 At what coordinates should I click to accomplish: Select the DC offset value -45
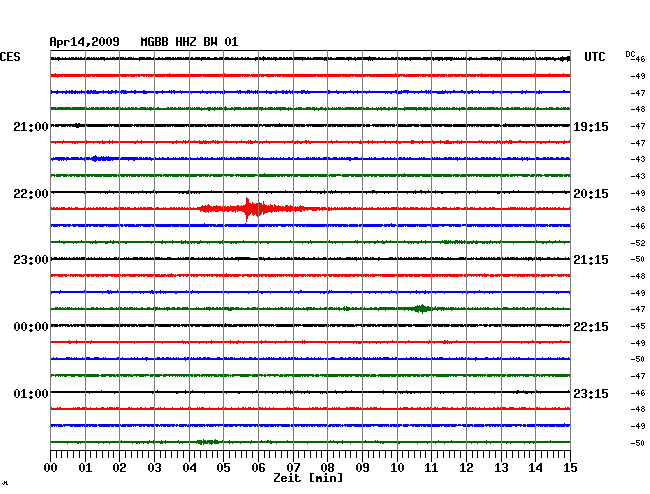[638, 326]
